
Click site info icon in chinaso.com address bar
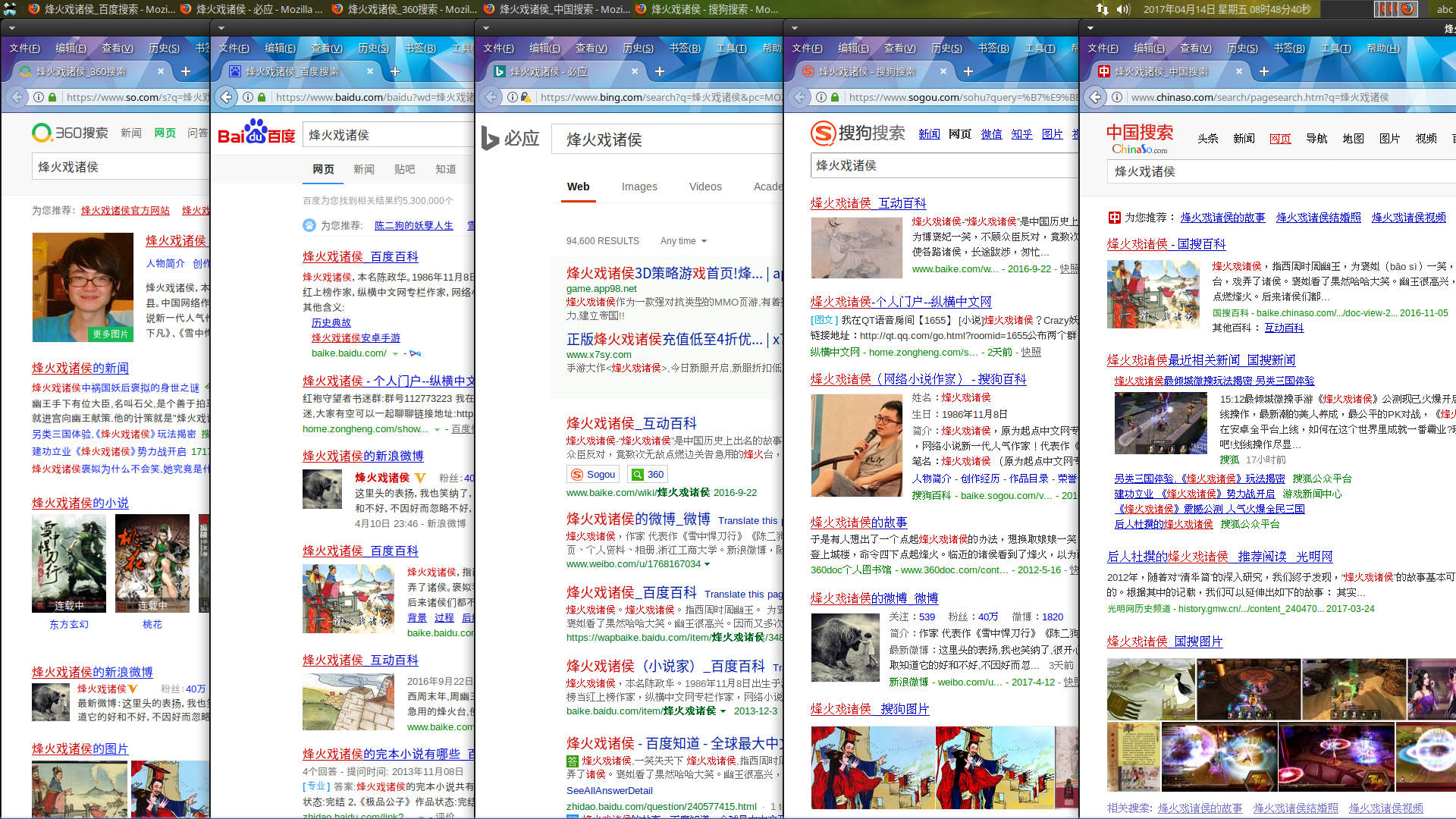click(x=1117, y=97)
